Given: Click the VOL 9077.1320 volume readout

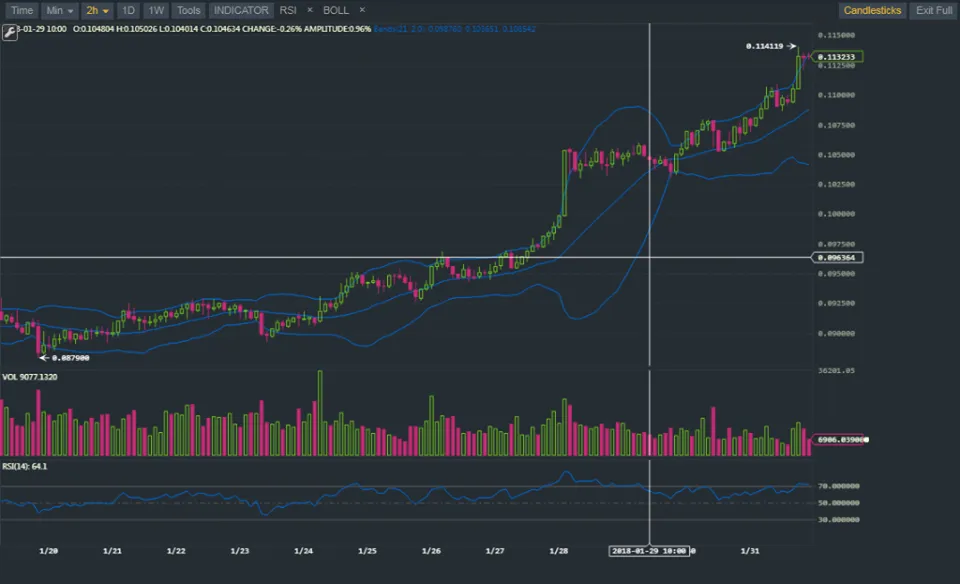Looking at the screenshot, I should click(x=29, y=377).
